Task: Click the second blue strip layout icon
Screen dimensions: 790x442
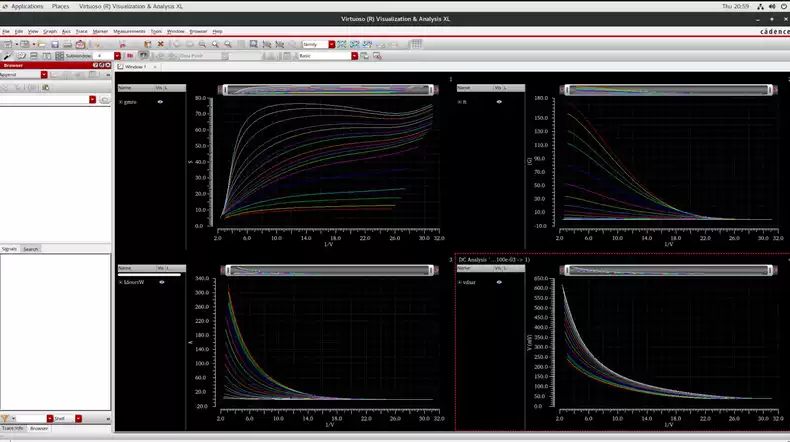Action: click(355, 44)
